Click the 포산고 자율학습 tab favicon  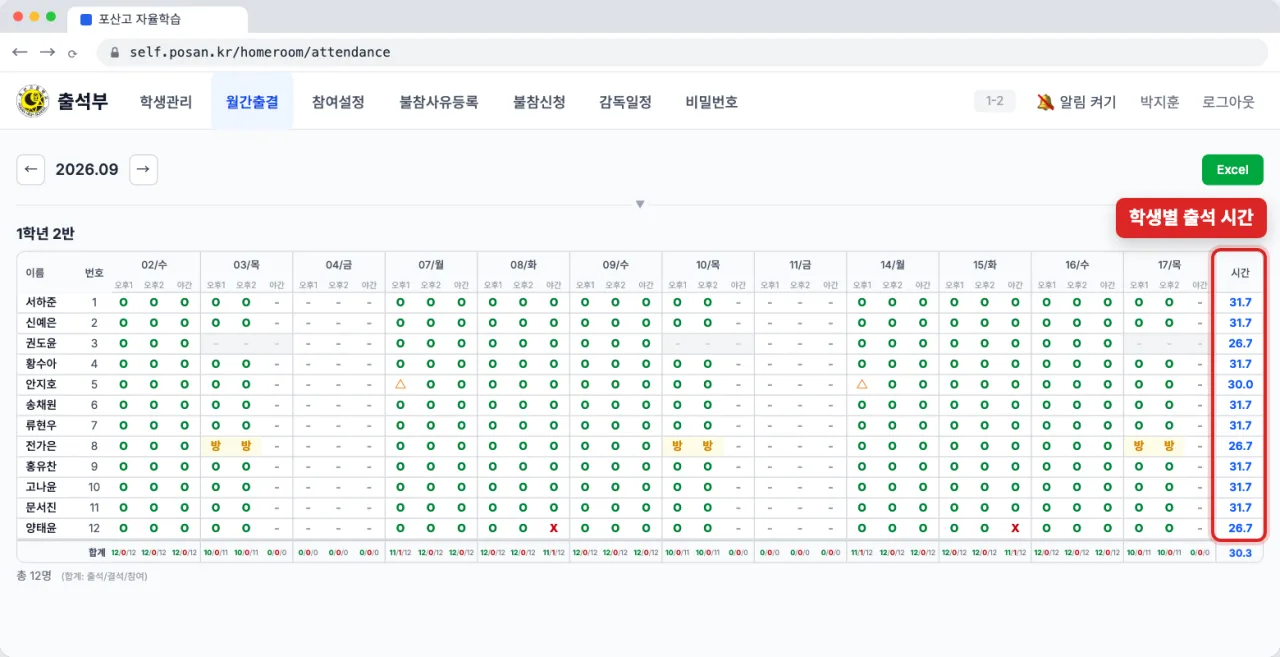pos(85,19)
